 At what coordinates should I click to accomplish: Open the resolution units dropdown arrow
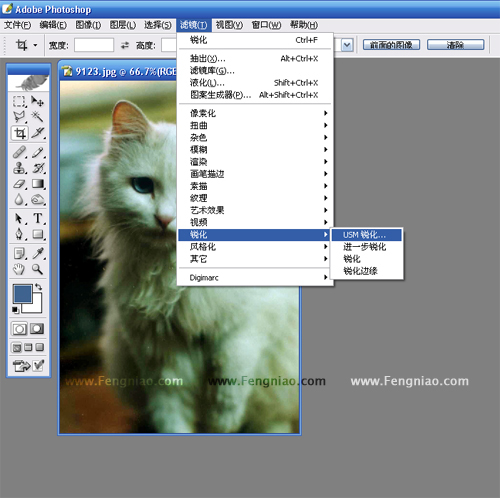pyautogui.click(x=347, y=45)
